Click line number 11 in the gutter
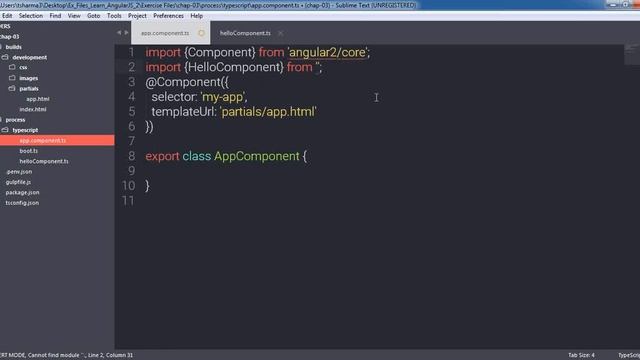Image resolution: width=640 pixels, height=360 pixels. (128, 201)
